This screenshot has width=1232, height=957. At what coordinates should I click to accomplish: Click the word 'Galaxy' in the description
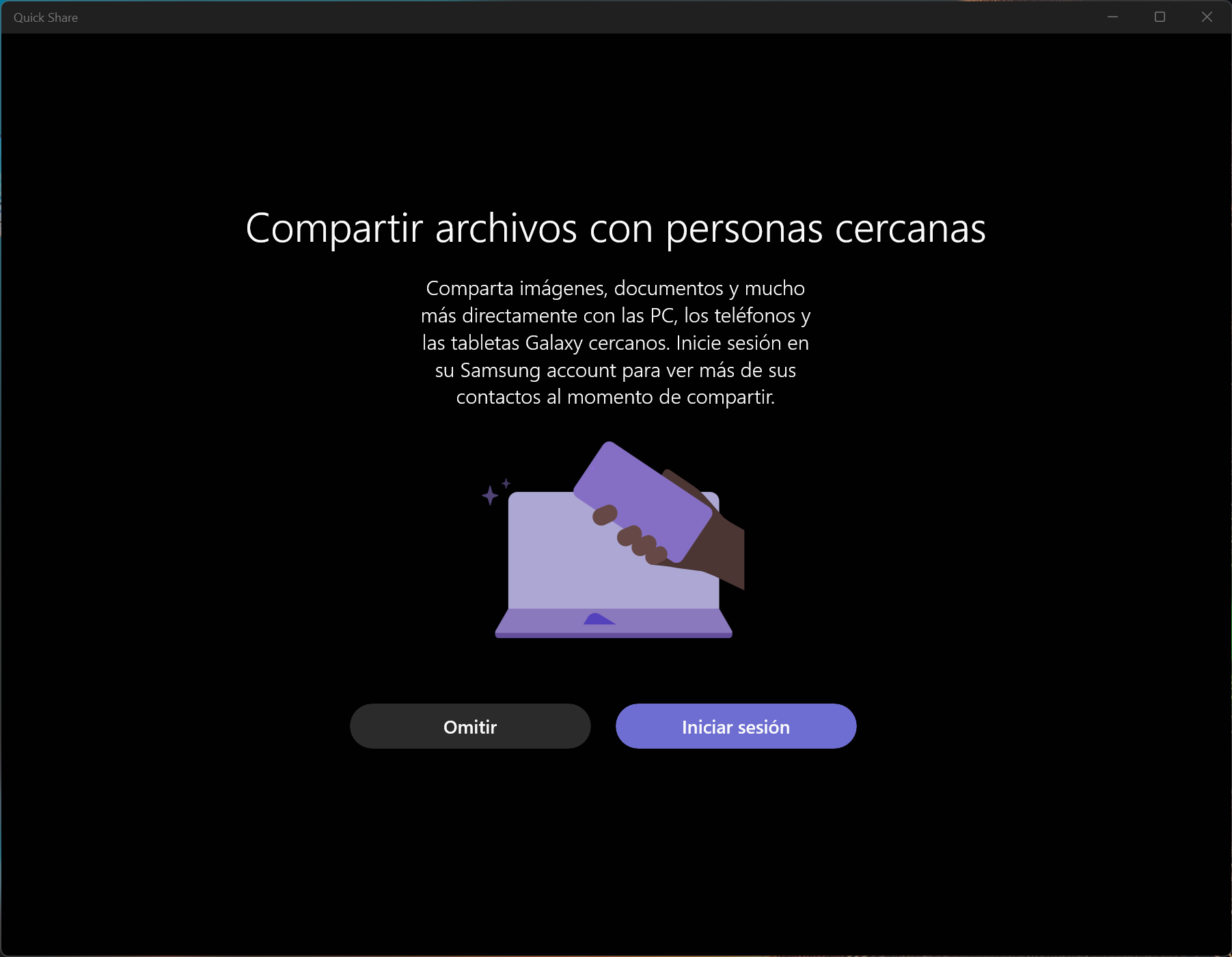tap(553, 343)
